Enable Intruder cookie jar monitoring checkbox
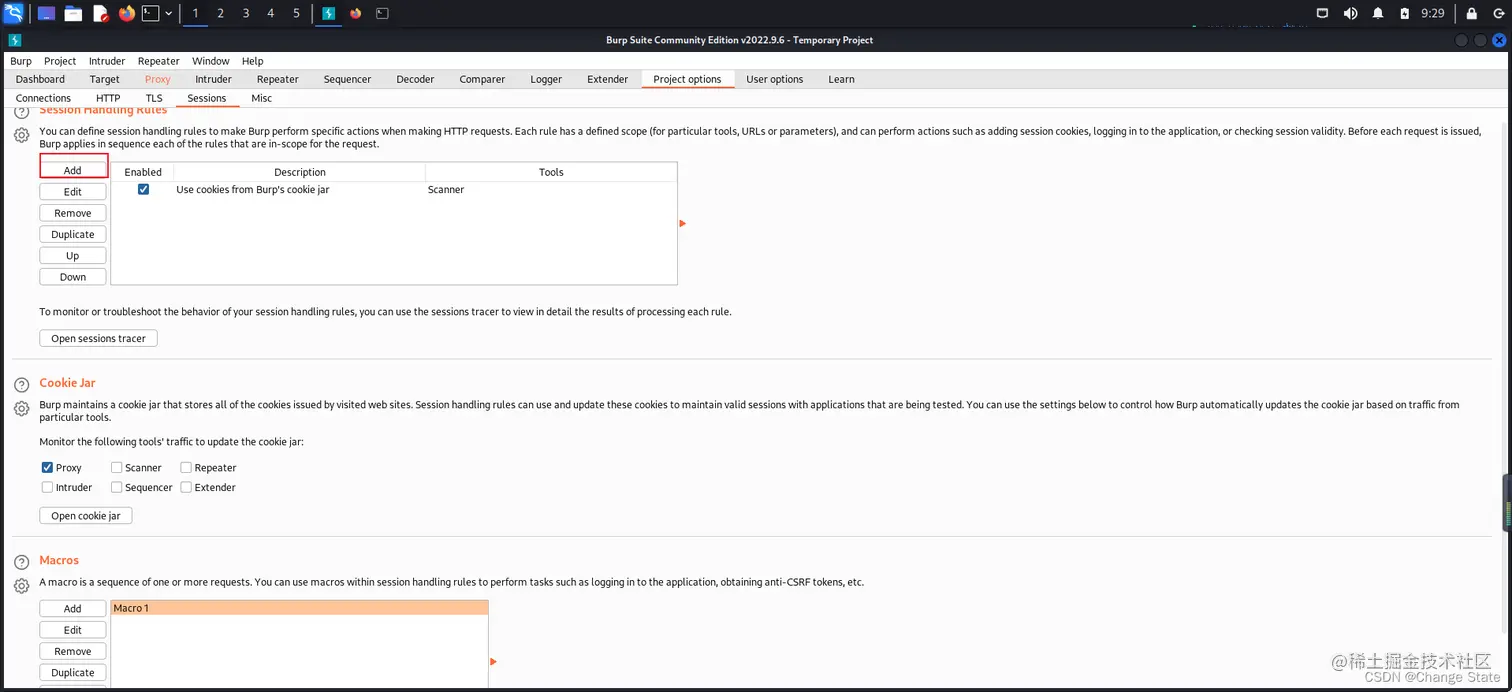 click(x=47, y=487)
